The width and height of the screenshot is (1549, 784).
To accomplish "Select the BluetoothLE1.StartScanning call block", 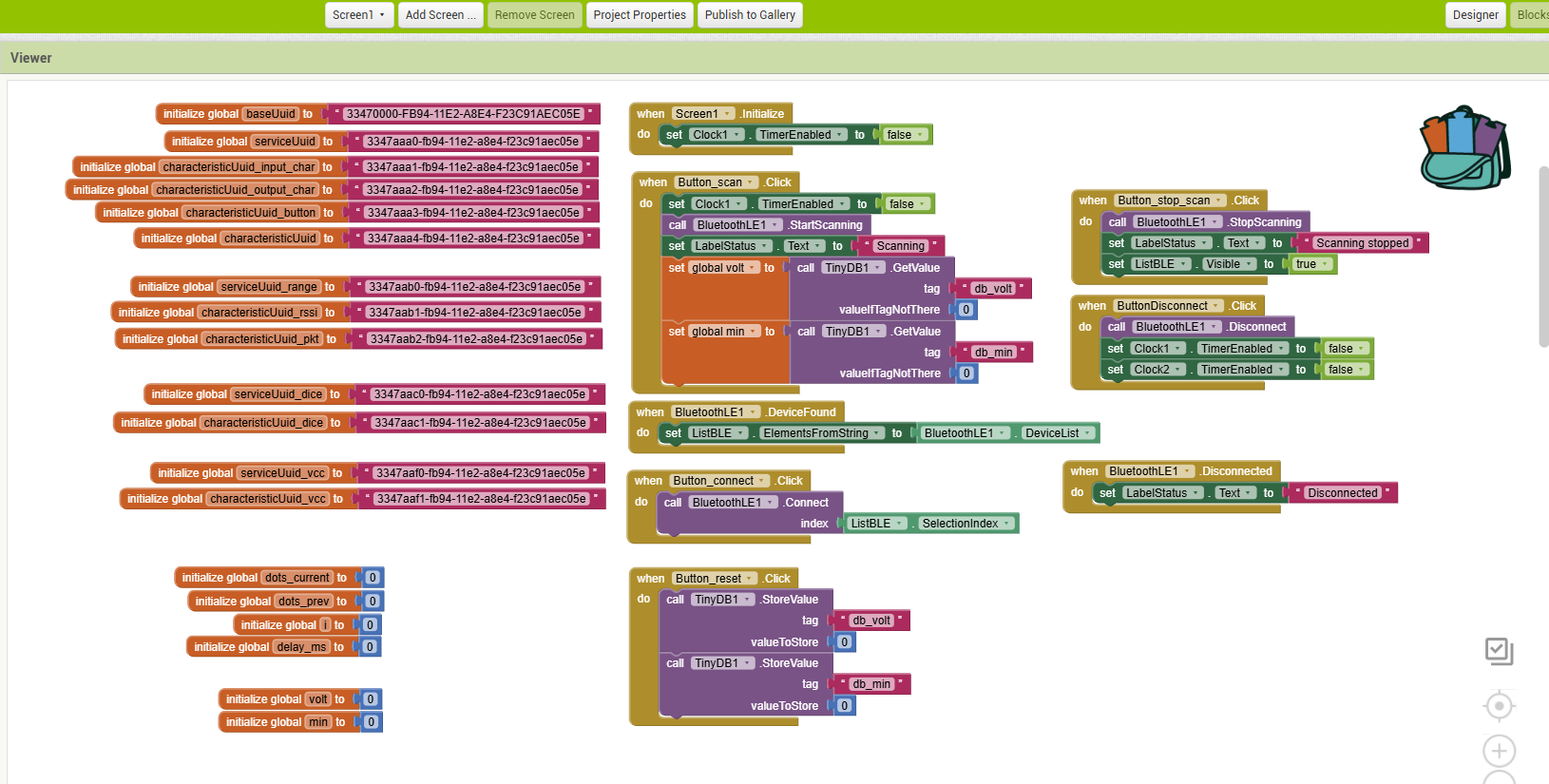I will click(x=765, y=225).
